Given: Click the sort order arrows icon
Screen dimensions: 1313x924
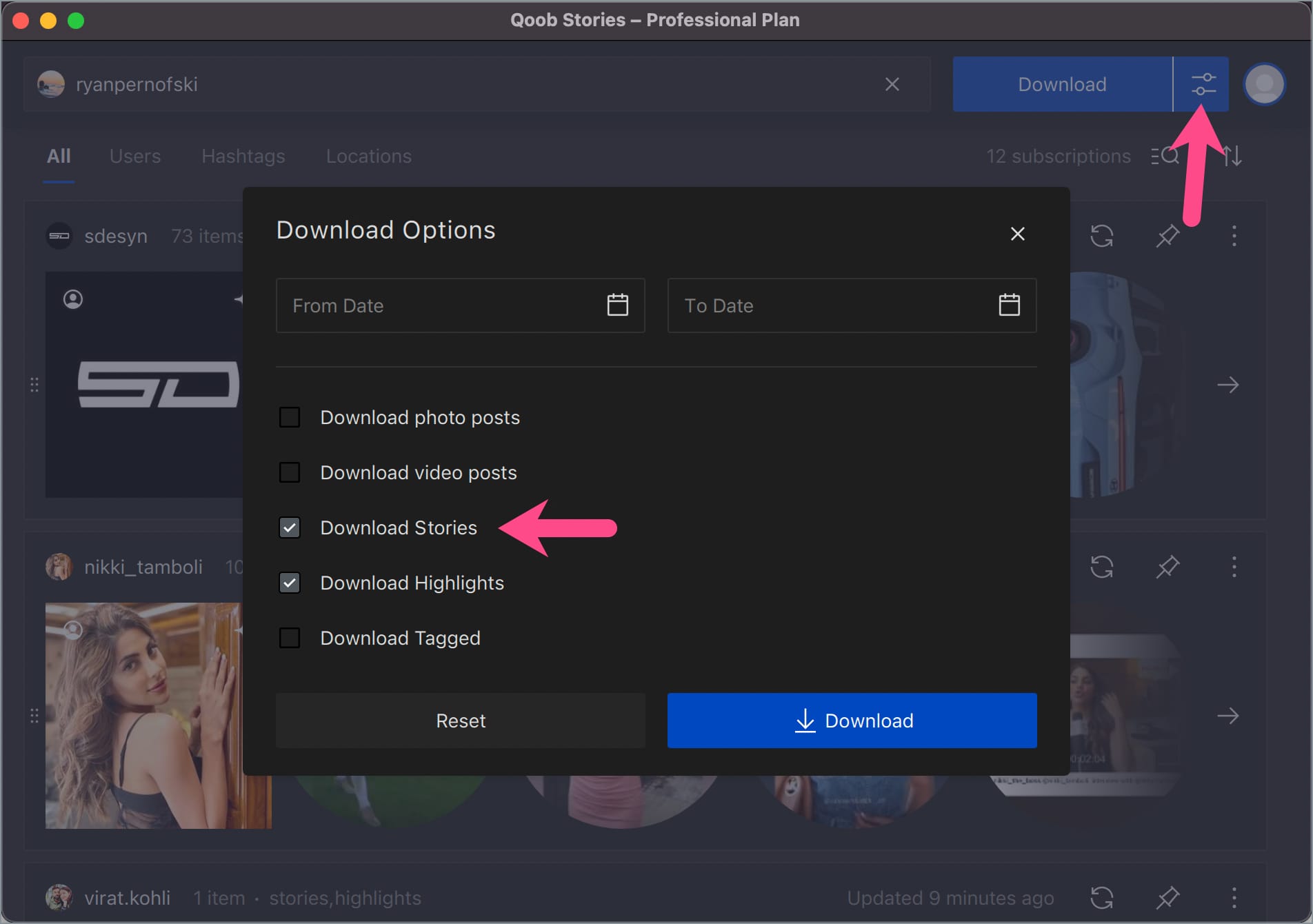Looking at the screenshot, I should click(1232, 156).
